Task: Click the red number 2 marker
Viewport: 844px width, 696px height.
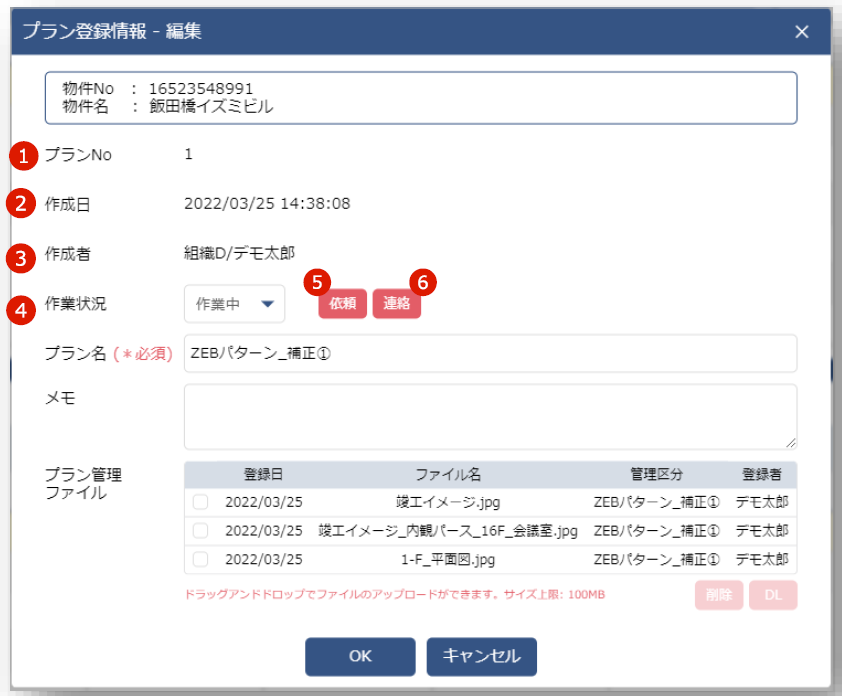Action: click(x=22, y=204)
